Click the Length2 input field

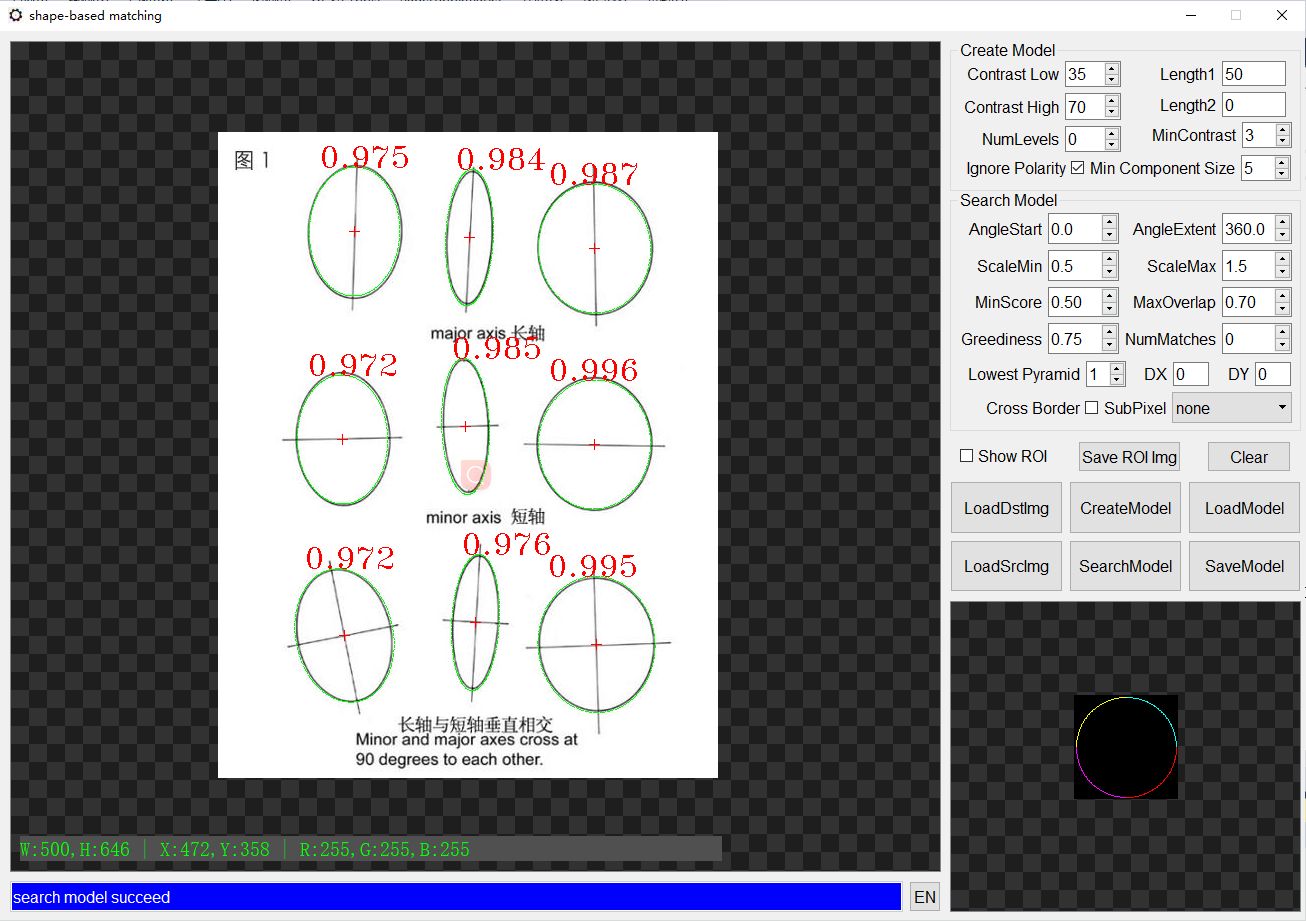tap(1254, 105)
